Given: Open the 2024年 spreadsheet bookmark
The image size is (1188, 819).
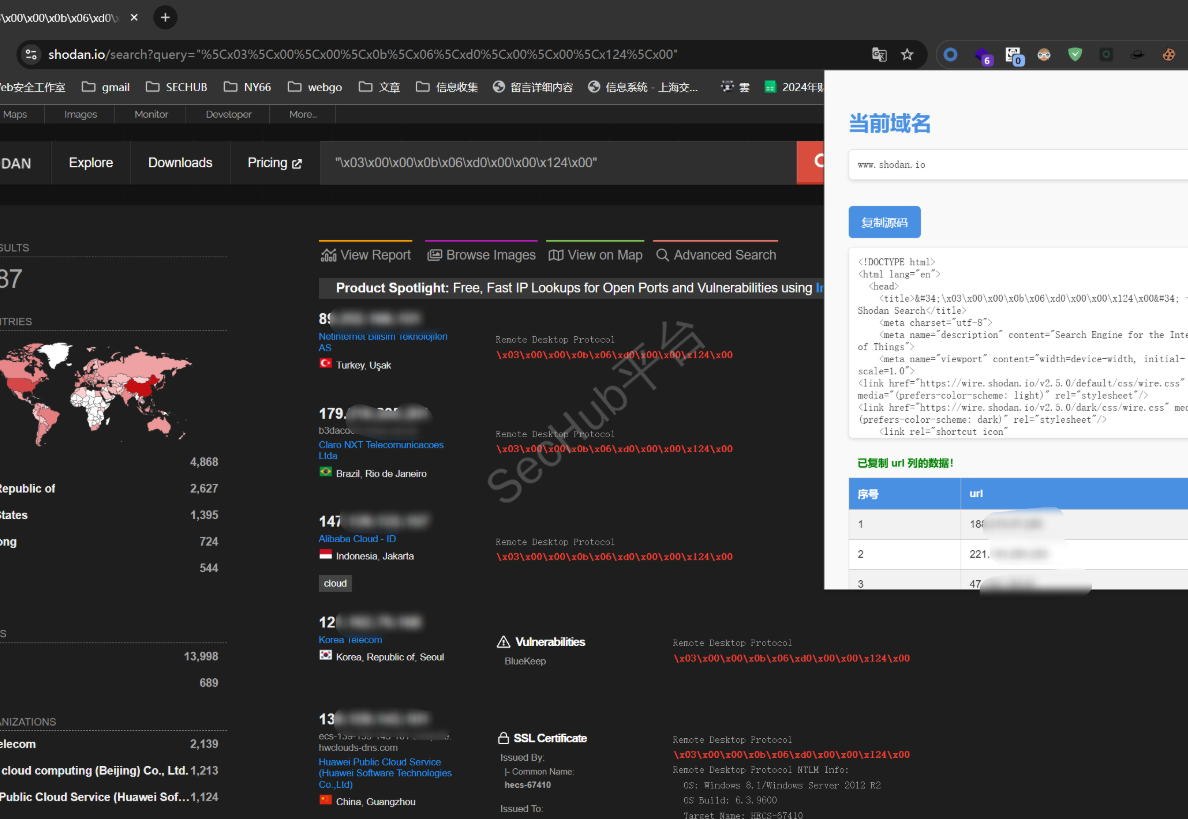Looking at the screenshot, I should coord(793,87).
